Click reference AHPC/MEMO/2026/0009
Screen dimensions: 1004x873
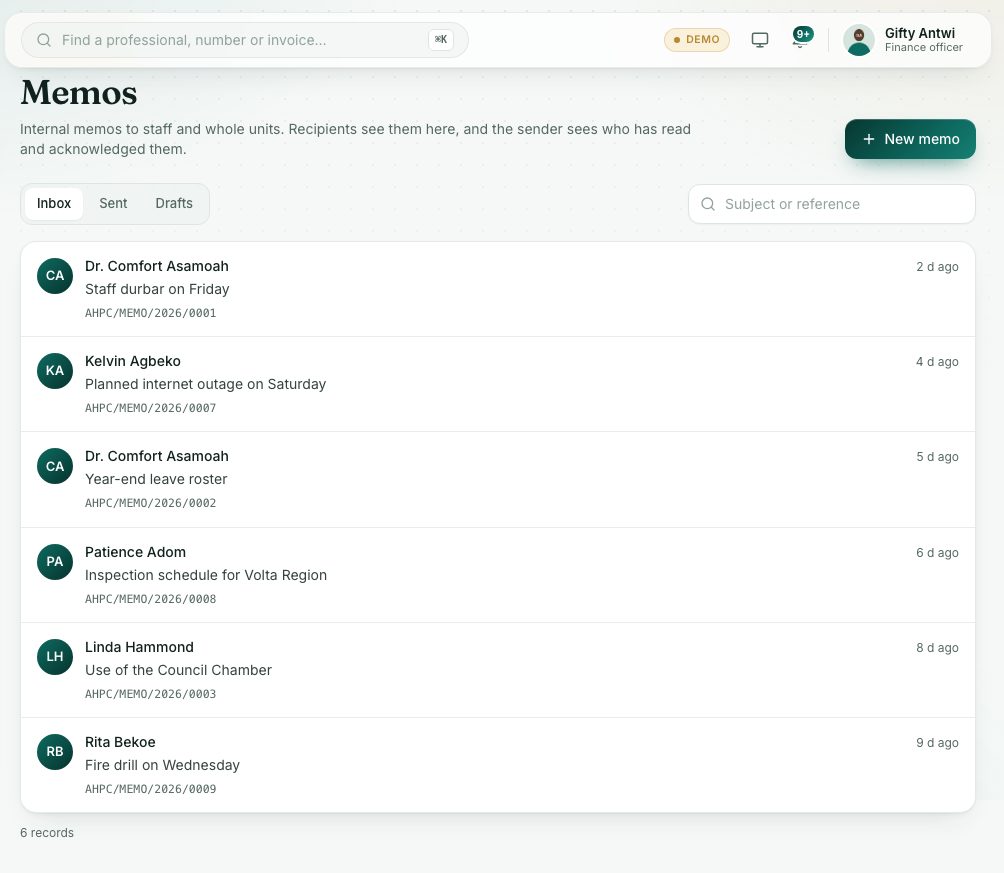pos(150,789)
